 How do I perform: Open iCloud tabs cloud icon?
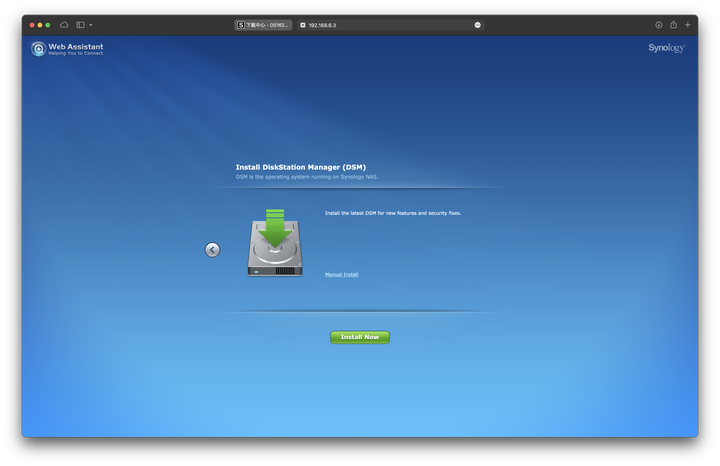[64, 25]
